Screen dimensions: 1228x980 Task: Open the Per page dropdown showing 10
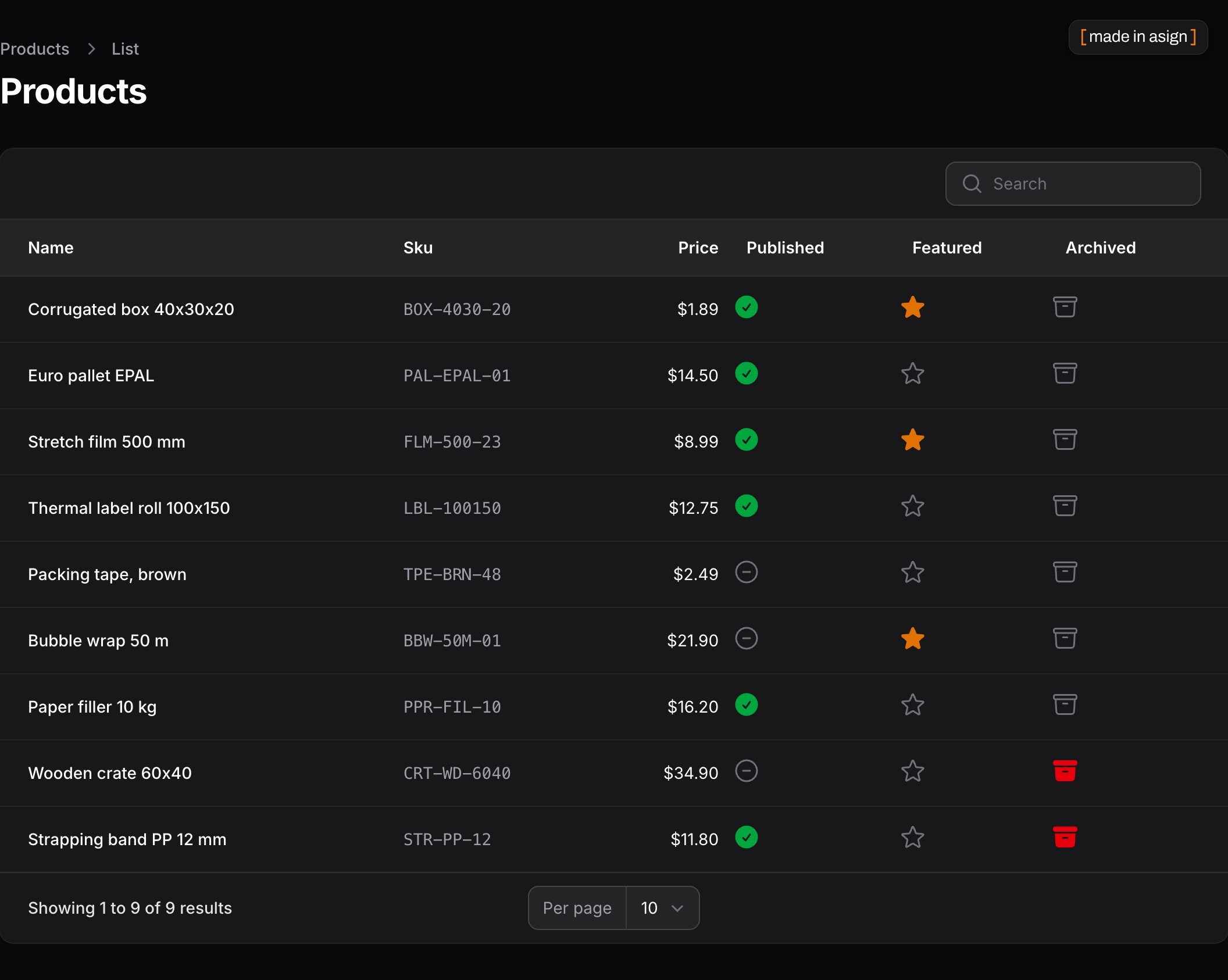[x=662, y=908]
